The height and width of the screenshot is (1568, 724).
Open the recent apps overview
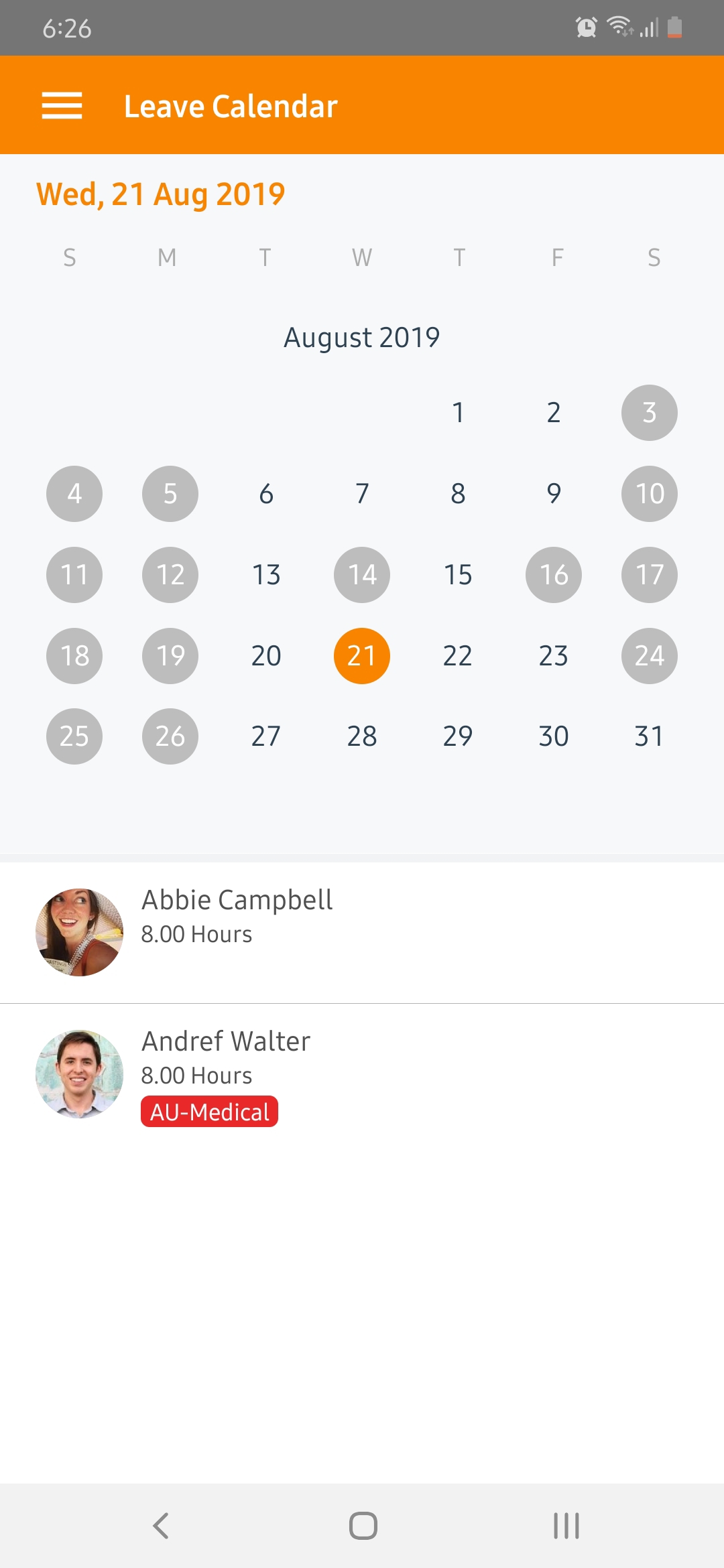pyautogui.click(x=566, y=1526)
